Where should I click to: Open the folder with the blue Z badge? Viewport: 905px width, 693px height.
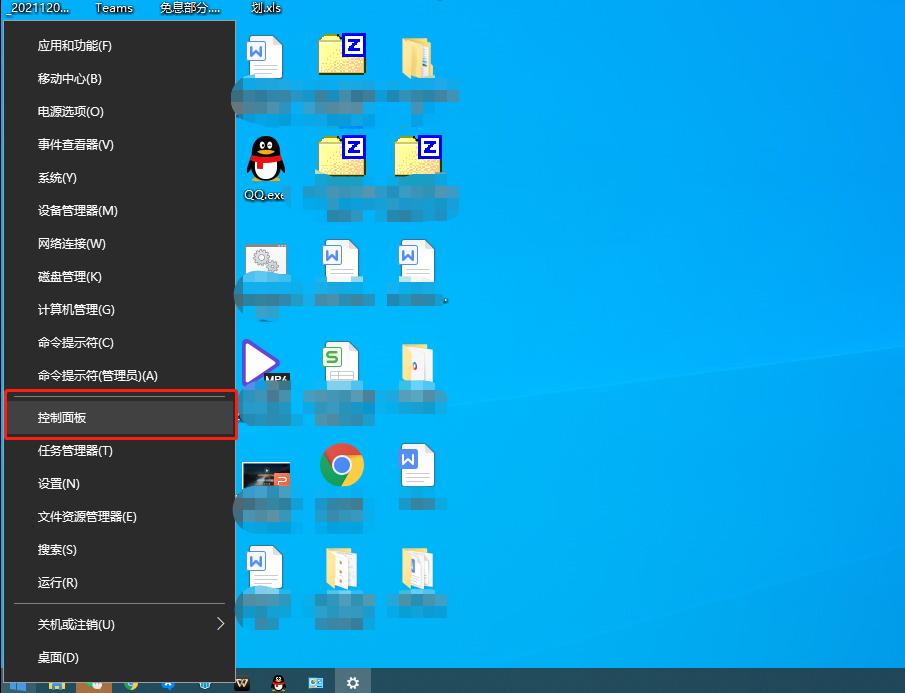coord(343,57)
